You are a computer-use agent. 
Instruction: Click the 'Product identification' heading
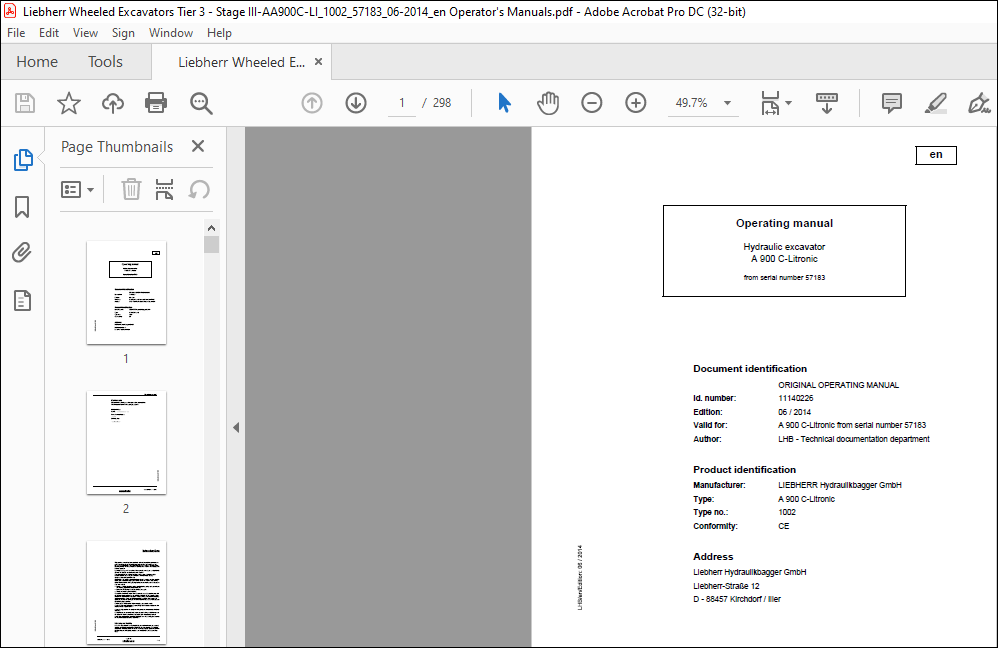click(744, 469)
